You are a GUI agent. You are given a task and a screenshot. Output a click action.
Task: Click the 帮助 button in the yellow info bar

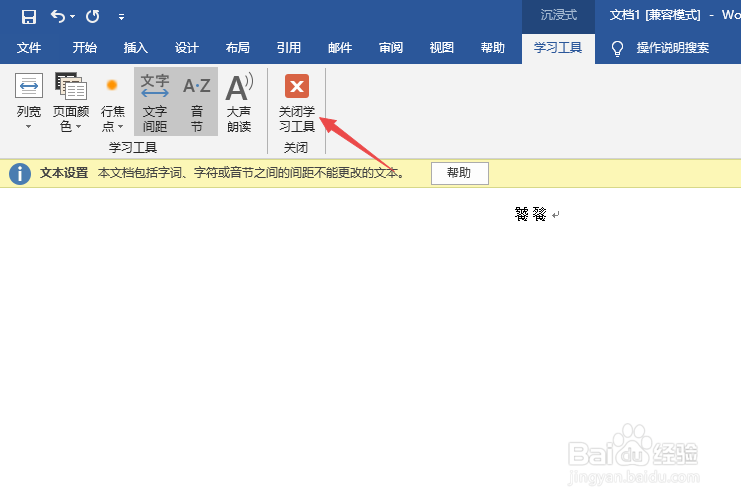(460, 173)
